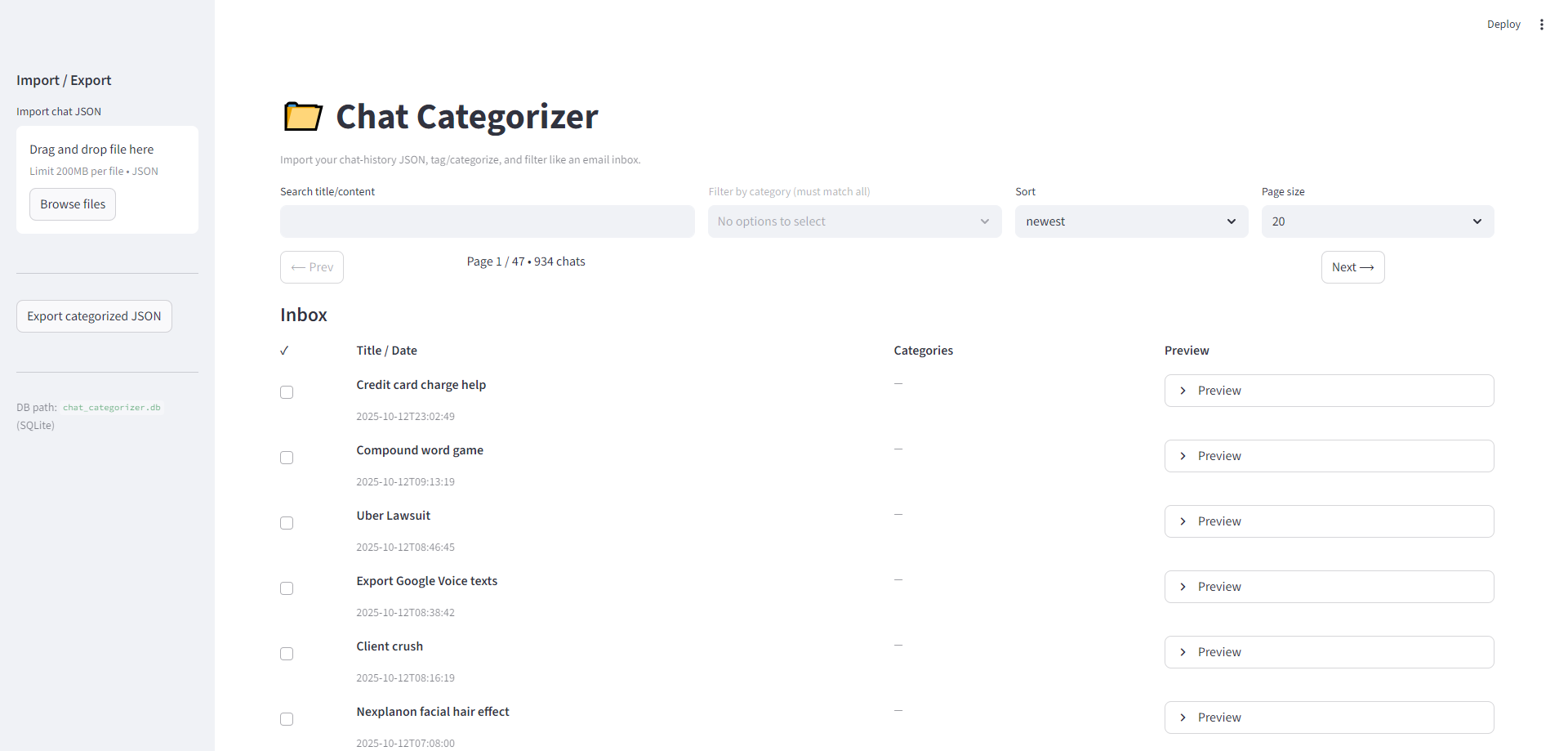Click the Deploy option in the top bar
1568x751 pixels.
click(x=1503, y=24)
